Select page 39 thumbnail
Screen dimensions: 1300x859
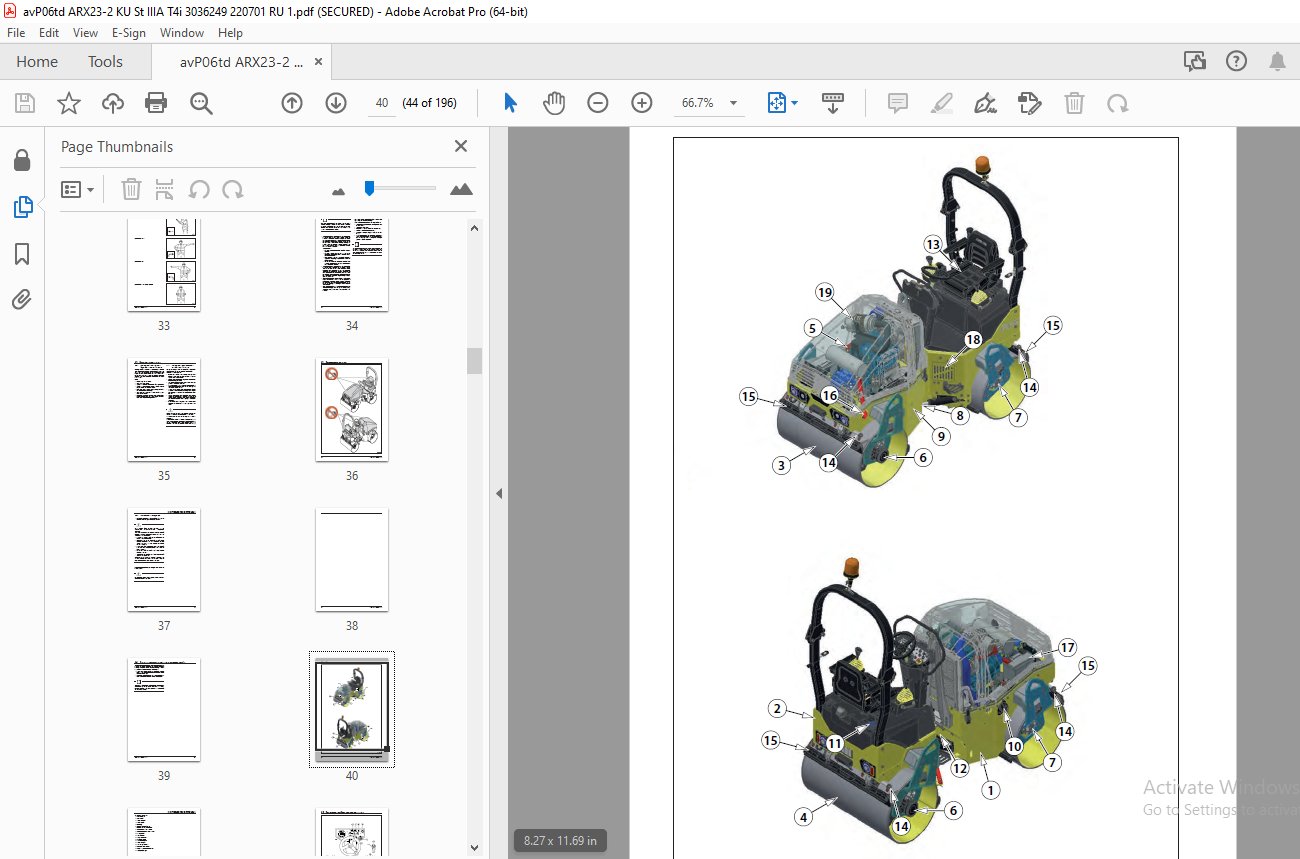pyautogui.click(x=164, y=710)
